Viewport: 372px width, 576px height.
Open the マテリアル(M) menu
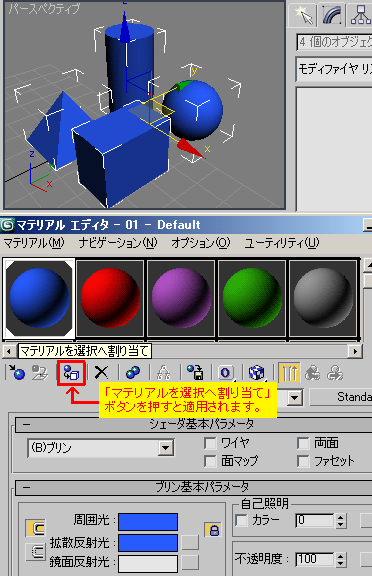click(x=34, y=243)
